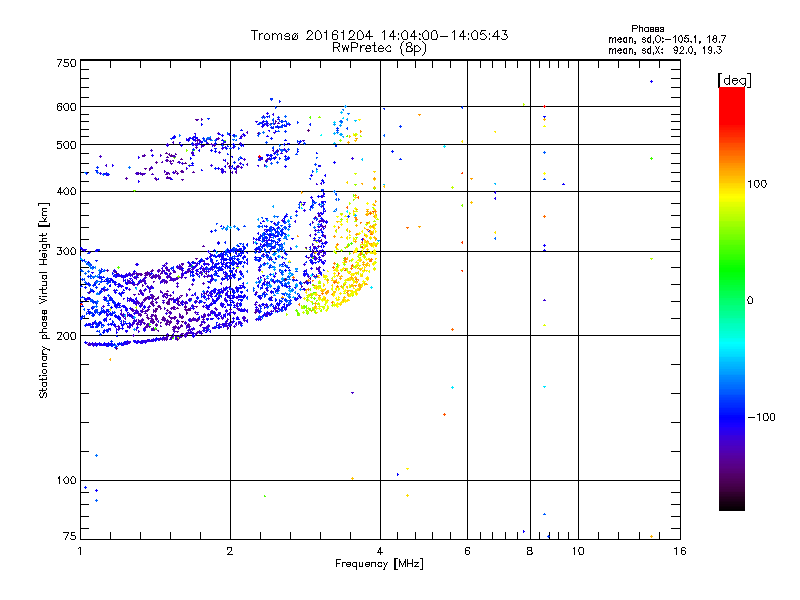Click the colorbar '0' tick label

[750, 300]
